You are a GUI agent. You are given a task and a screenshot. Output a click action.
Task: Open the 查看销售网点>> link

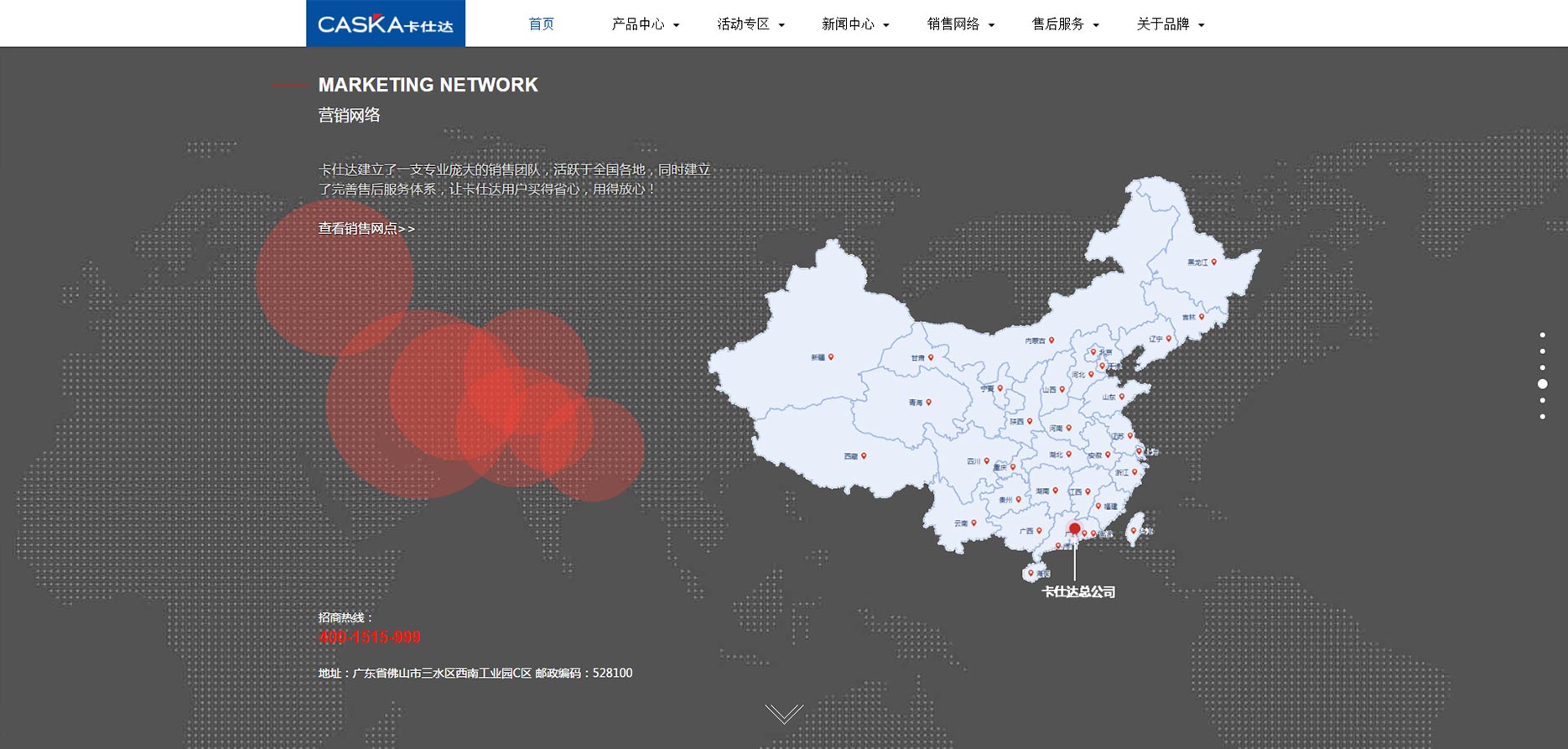366,228
